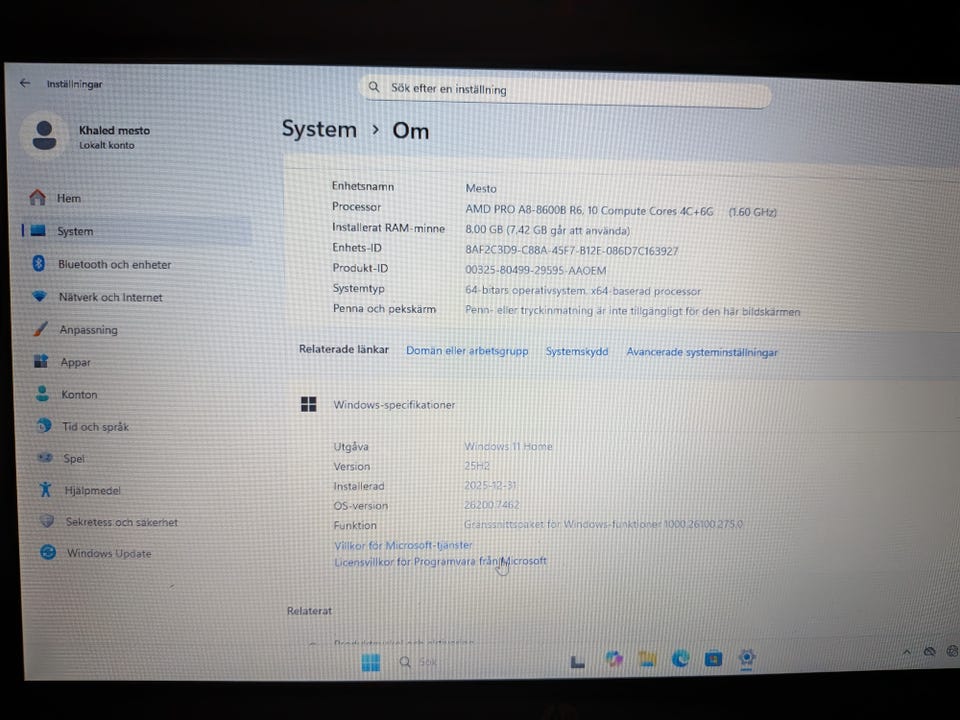Click the Bluetooth icon in the sidebar
The image size is (960, 720).
point(39,263)
